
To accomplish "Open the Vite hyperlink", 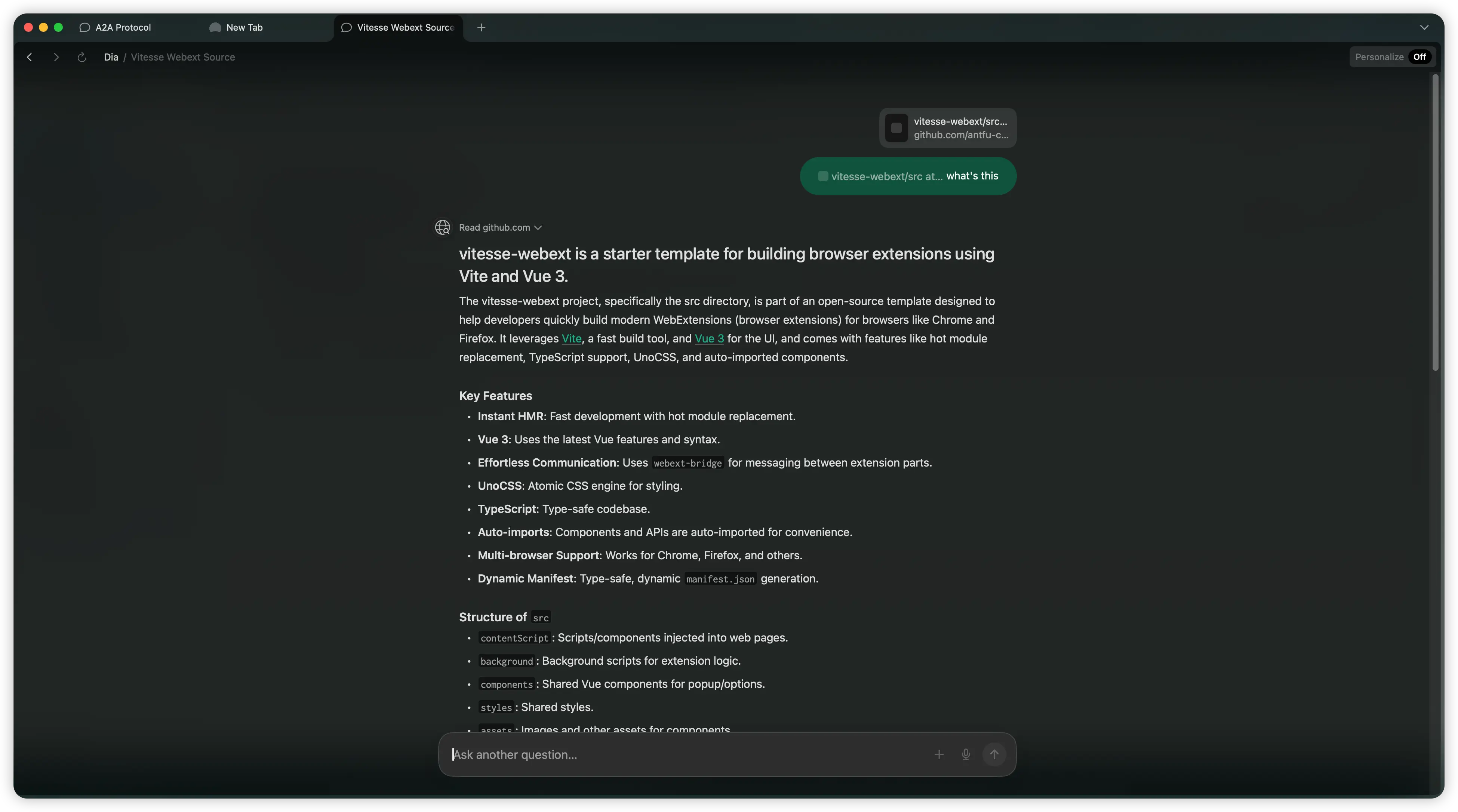I will click(x=571, y=338).
